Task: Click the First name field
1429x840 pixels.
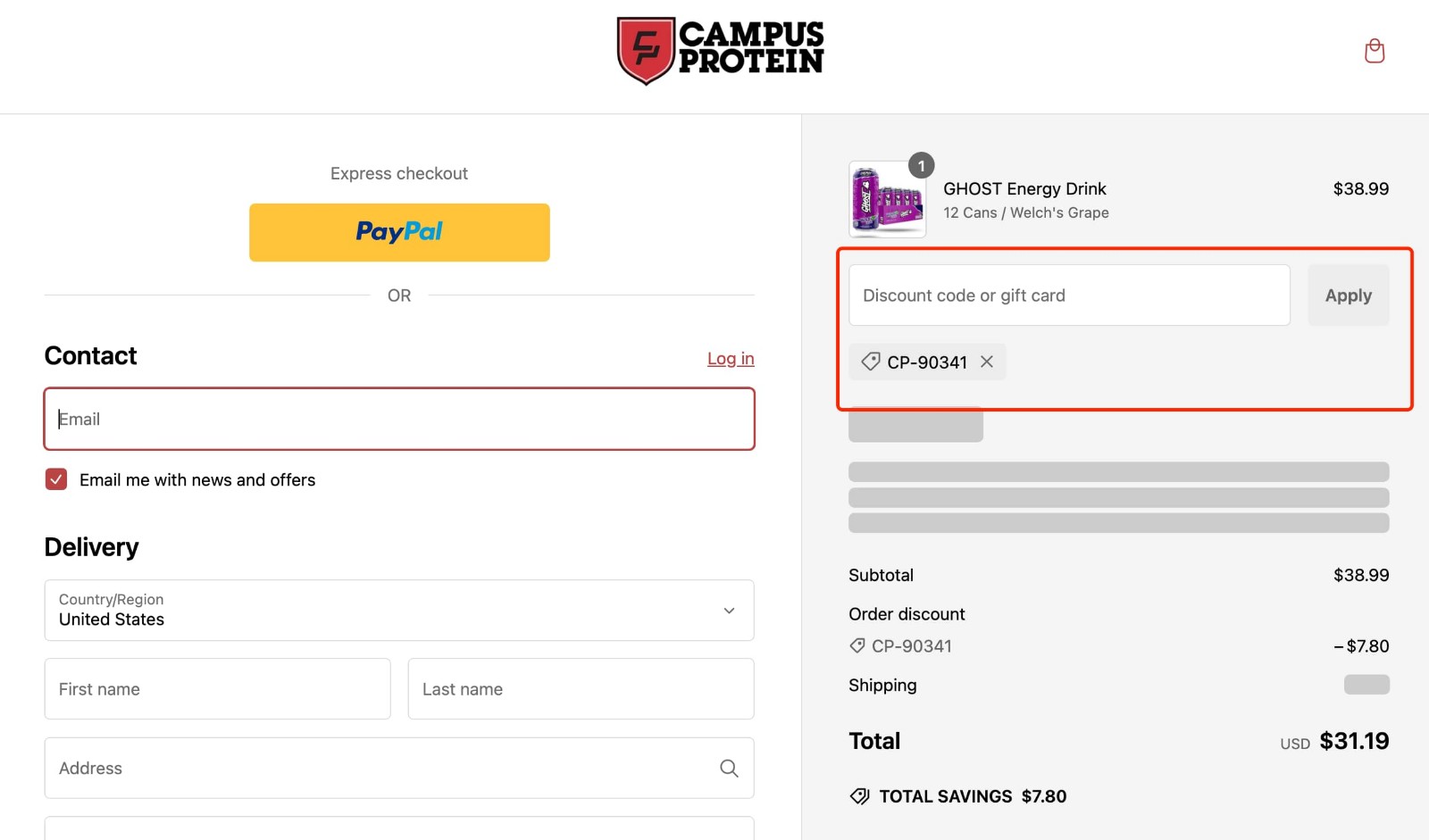Action: point(217,688)
